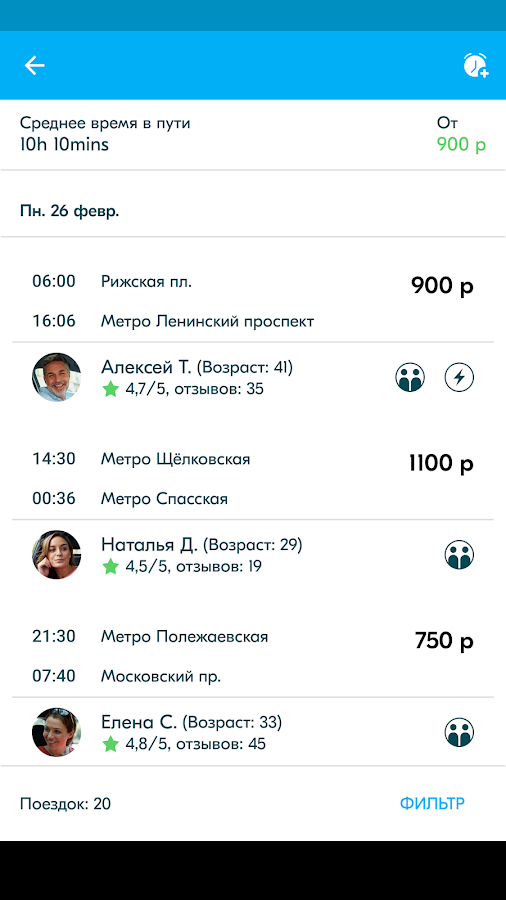Viewport: 506px width, 900px height.
Task: Open Наталья Д.'s profile photo
Action: [x=56, y=554]
